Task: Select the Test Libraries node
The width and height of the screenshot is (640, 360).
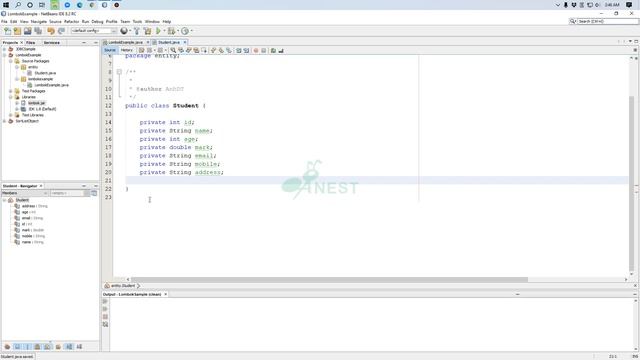Action: point(32,115)
